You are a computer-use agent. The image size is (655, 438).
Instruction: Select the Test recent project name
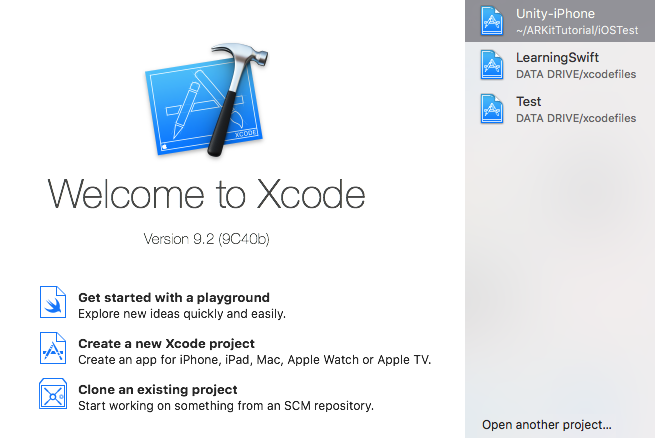[x=528, y=102]
